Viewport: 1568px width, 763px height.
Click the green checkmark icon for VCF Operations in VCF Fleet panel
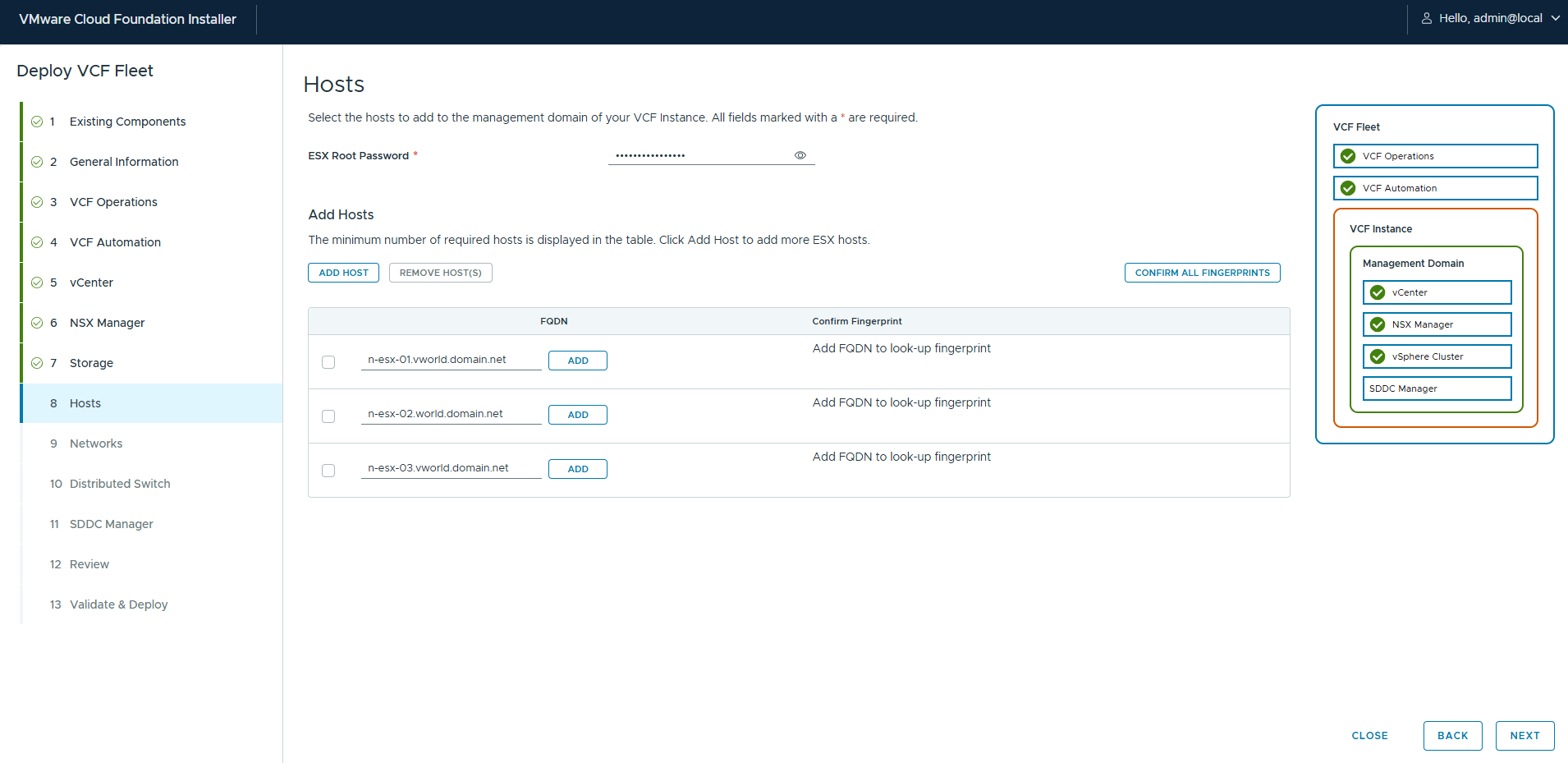tap(1348, 156)
